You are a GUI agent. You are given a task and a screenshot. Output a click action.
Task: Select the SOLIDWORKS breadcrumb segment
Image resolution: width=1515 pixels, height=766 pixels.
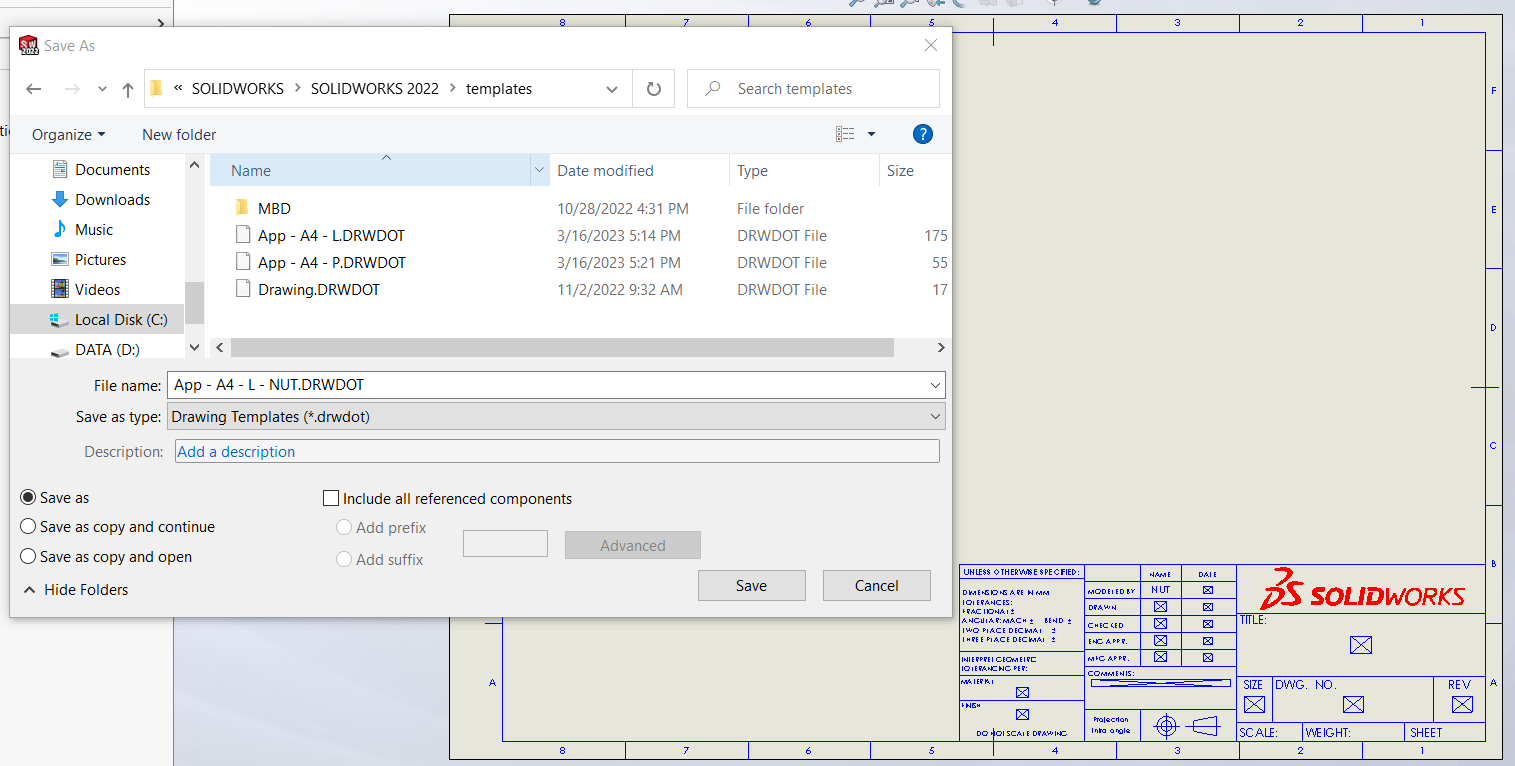tap(238, 89)
